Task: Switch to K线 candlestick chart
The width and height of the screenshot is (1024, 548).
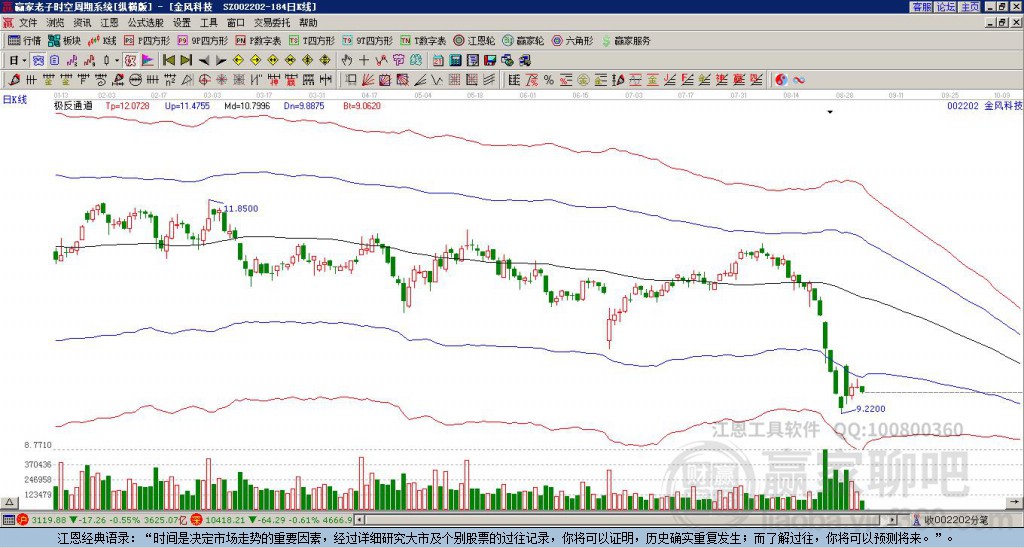Action: 102,40
